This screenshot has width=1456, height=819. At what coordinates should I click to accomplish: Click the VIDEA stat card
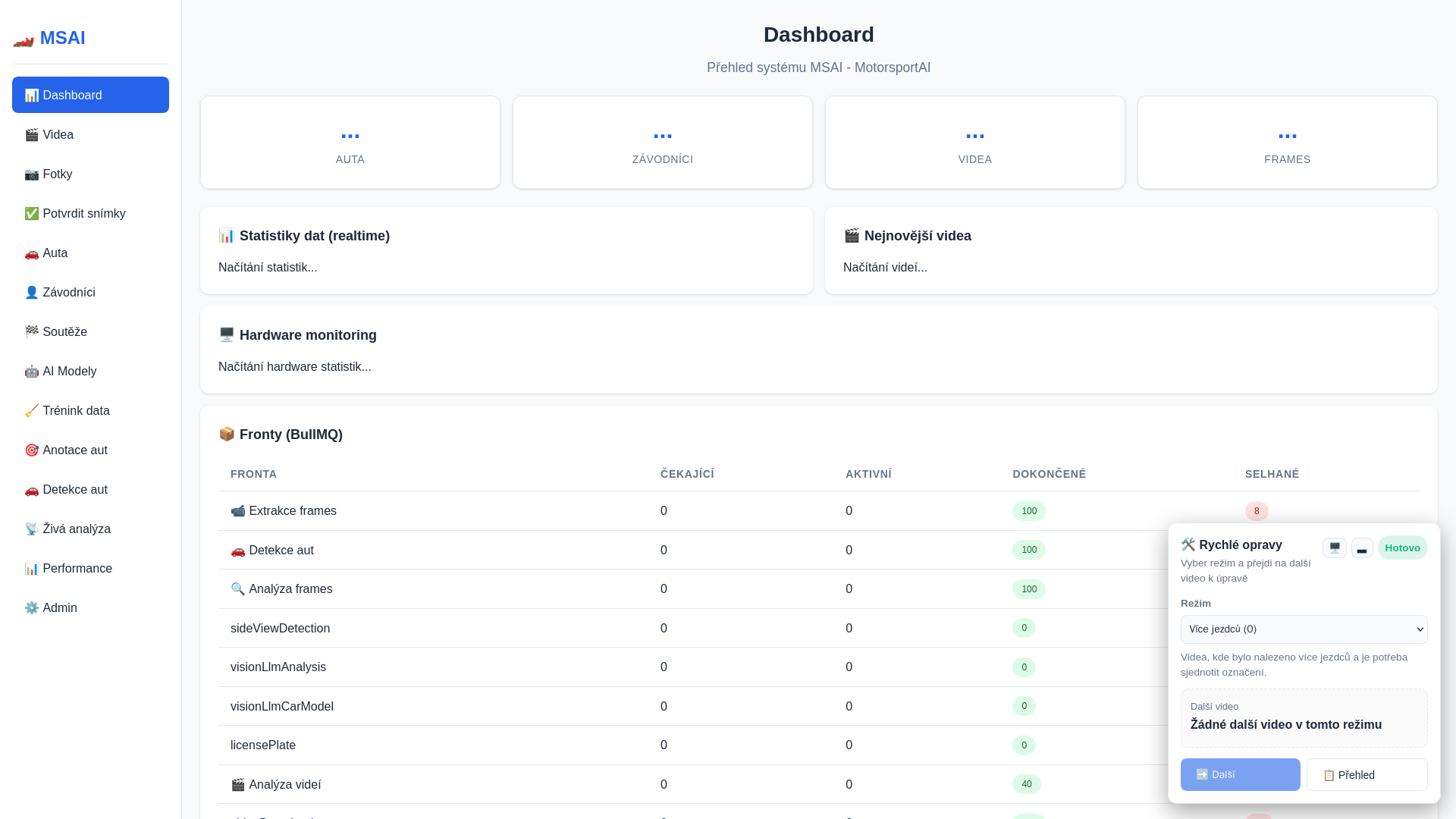pos(975,142)
